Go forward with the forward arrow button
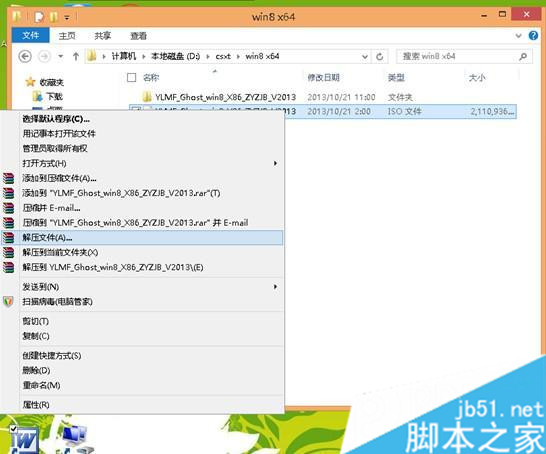546x454 pixels. (x=44, y=56)
